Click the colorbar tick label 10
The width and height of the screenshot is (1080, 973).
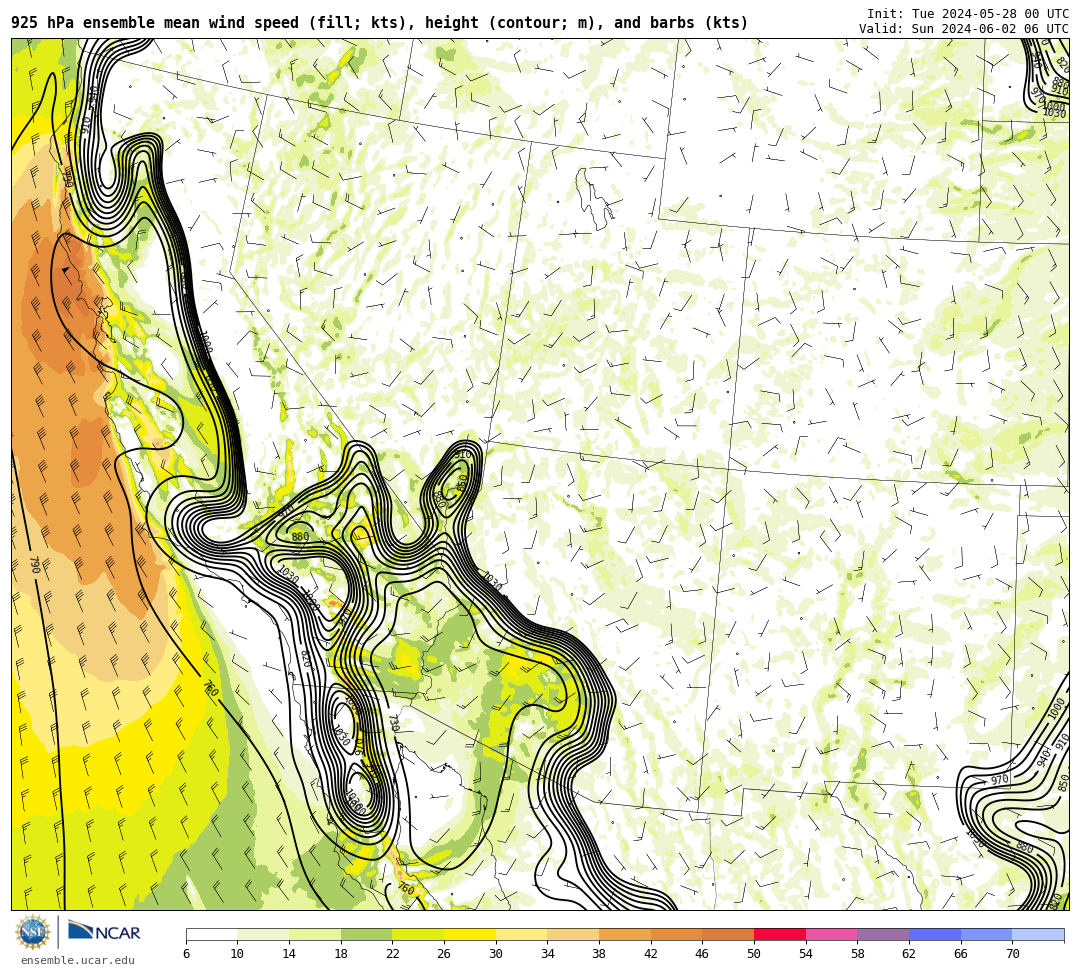click(x=237, y=954)
